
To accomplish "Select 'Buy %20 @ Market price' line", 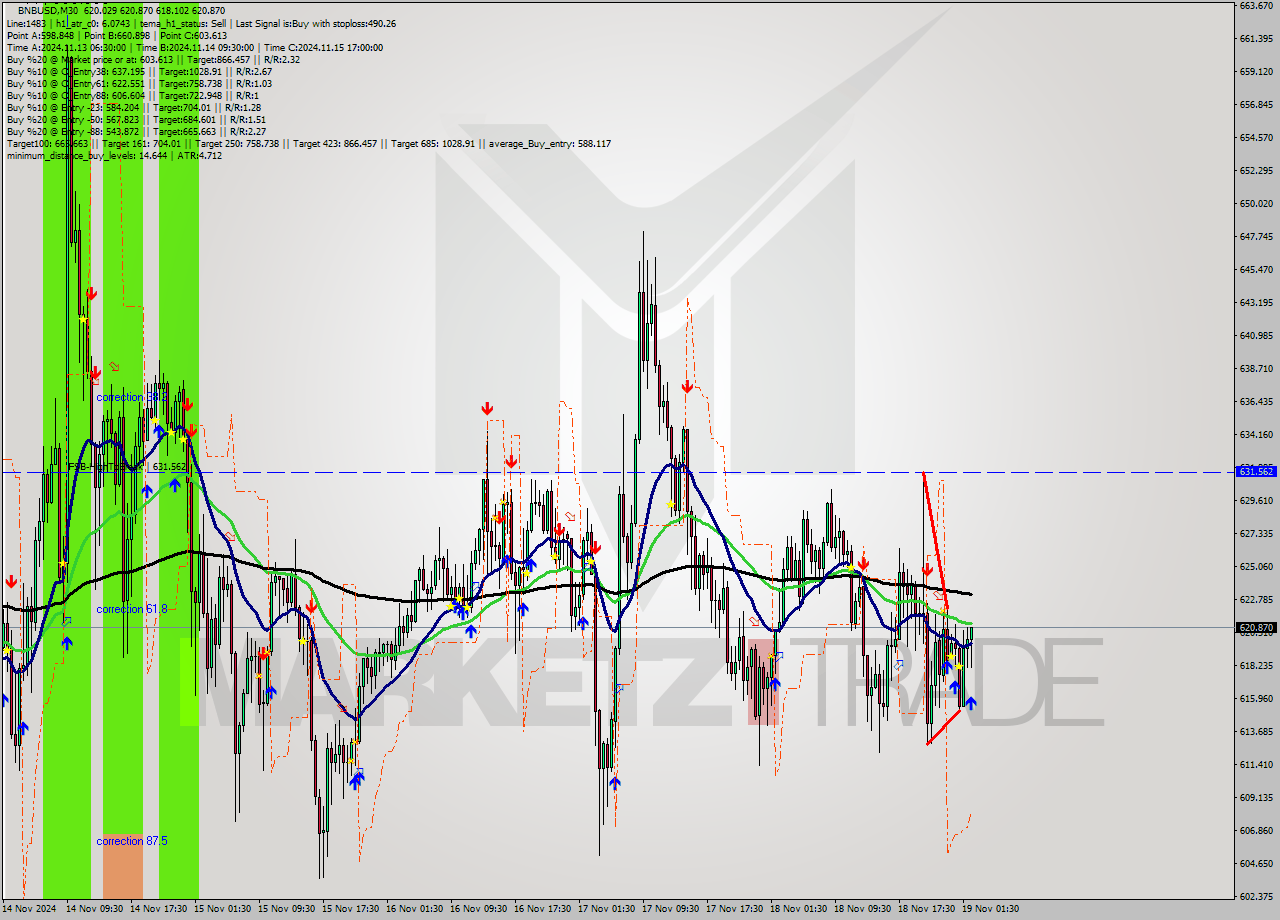I will click(153, 60).
